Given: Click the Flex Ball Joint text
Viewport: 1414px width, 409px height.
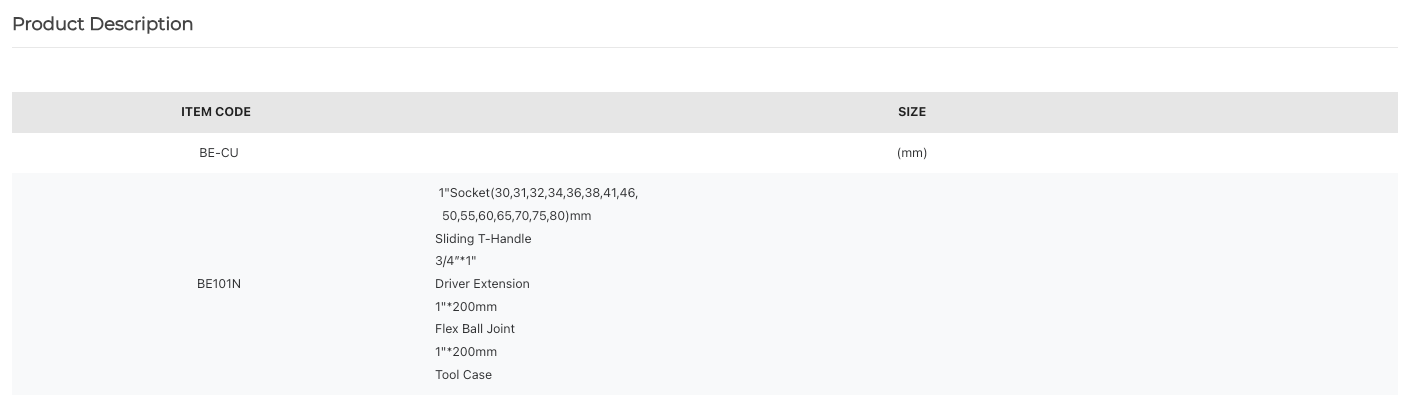Looking at the screenshot, I should [475, 329].
